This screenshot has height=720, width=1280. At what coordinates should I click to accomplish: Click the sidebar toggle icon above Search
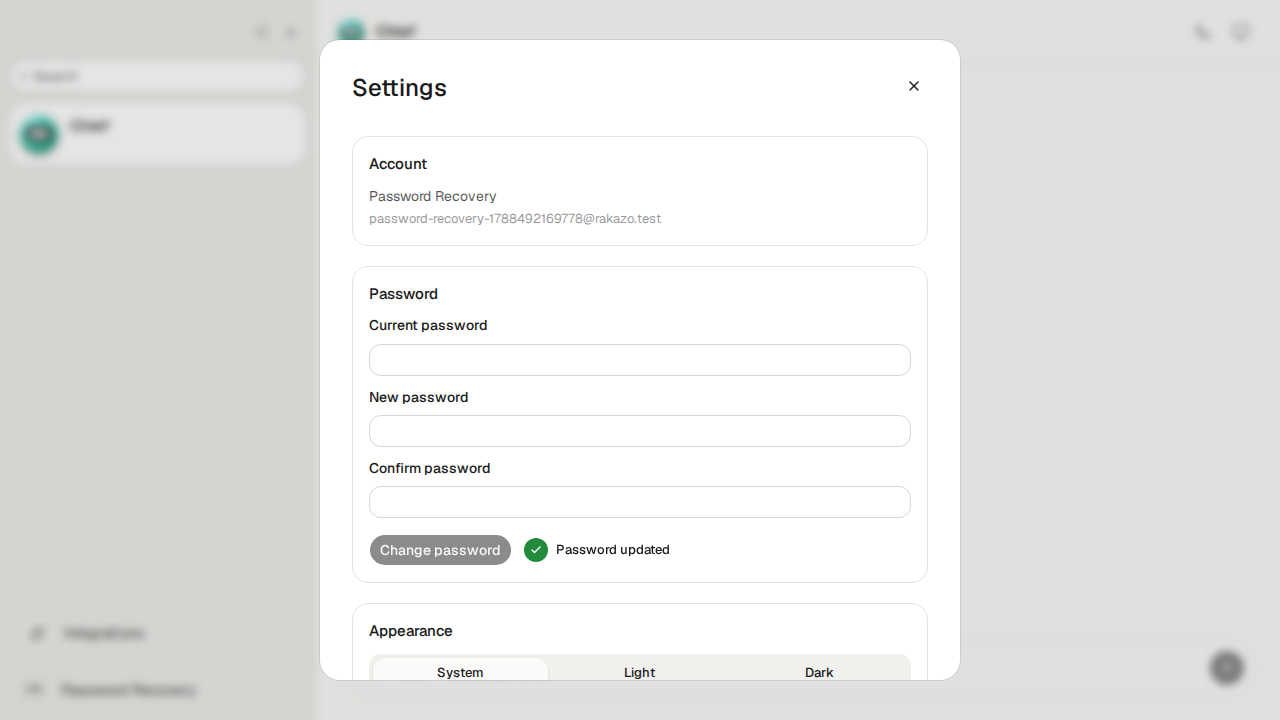[262, 32]
